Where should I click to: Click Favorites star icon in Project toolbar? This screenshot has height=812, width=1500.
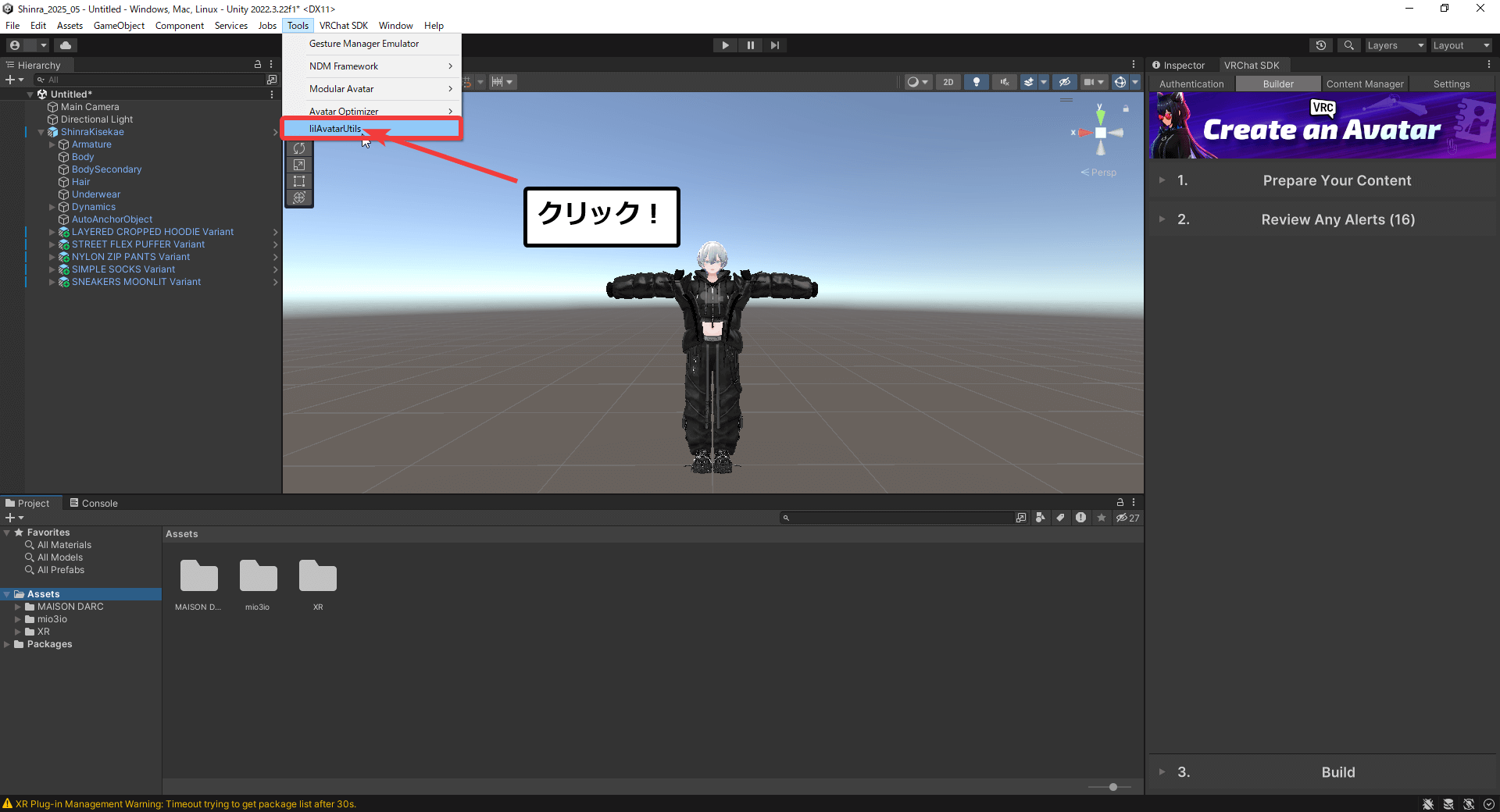(x=1101, y=518)
